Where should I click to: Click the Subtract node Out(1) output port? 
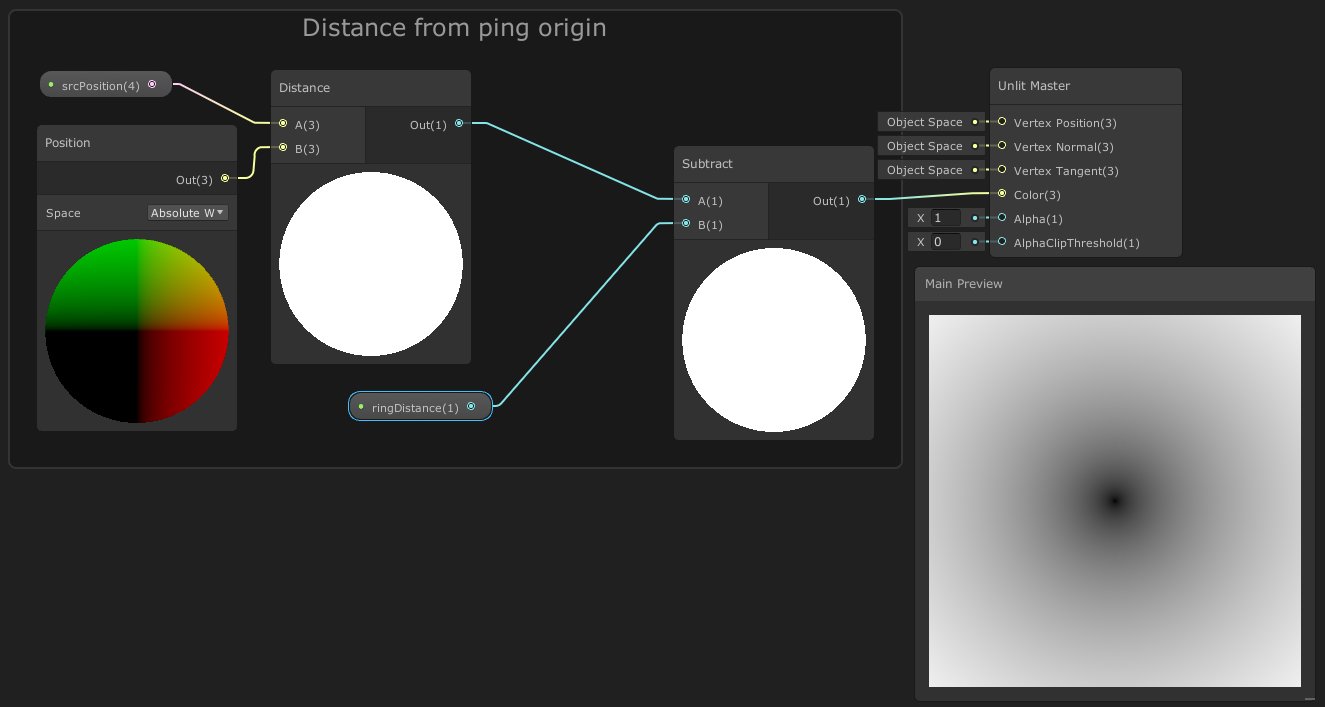click(x=862, y=200)
